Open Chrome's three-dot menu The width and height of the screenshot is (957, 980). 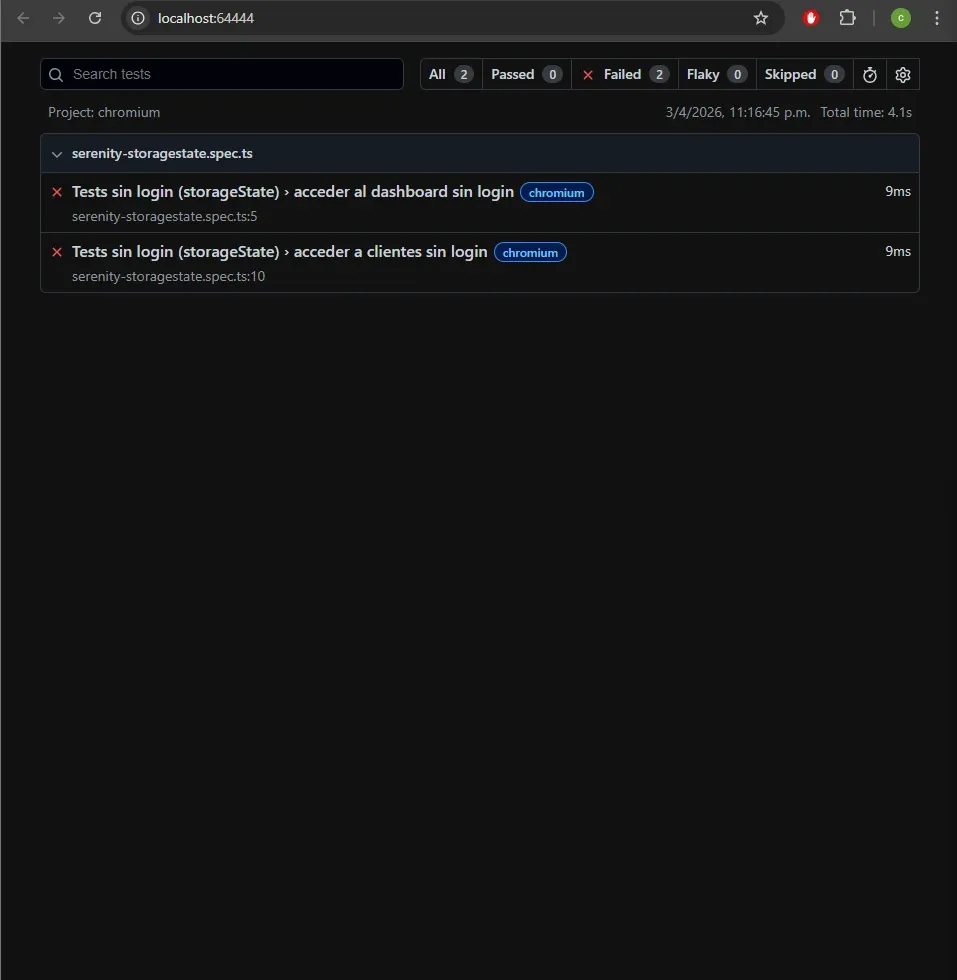[x=937, y=17]
